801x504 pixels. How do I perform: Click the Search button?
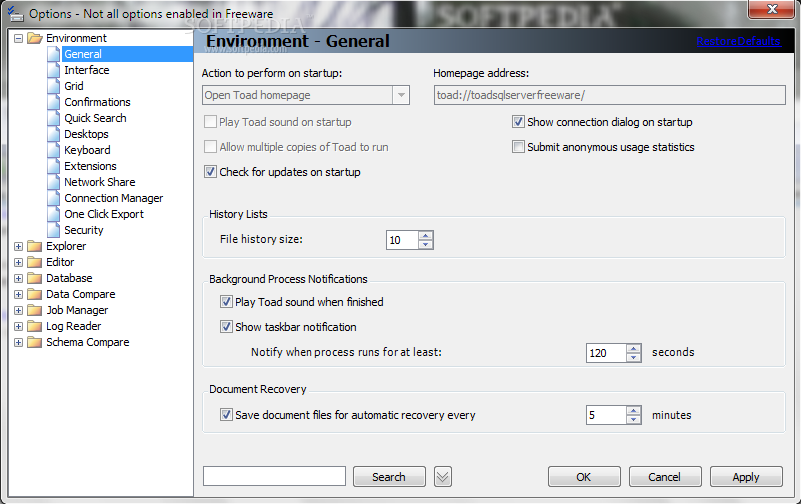coord(389,476)
